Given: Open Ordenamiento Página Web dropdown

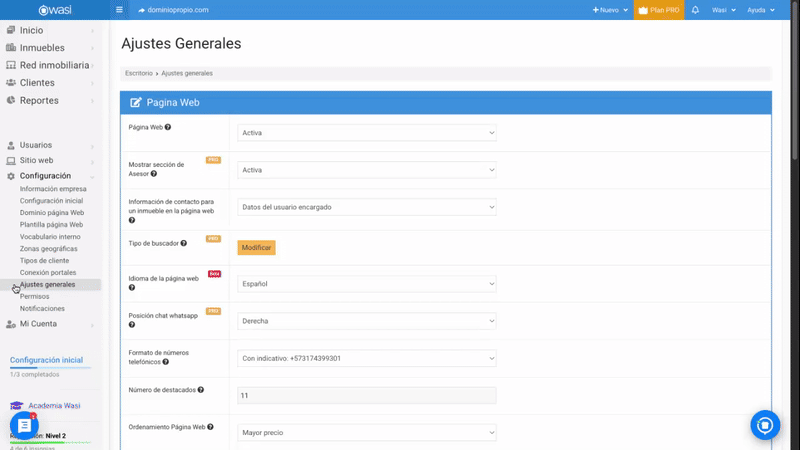Looking at the screenshot, I should point(367,433).
